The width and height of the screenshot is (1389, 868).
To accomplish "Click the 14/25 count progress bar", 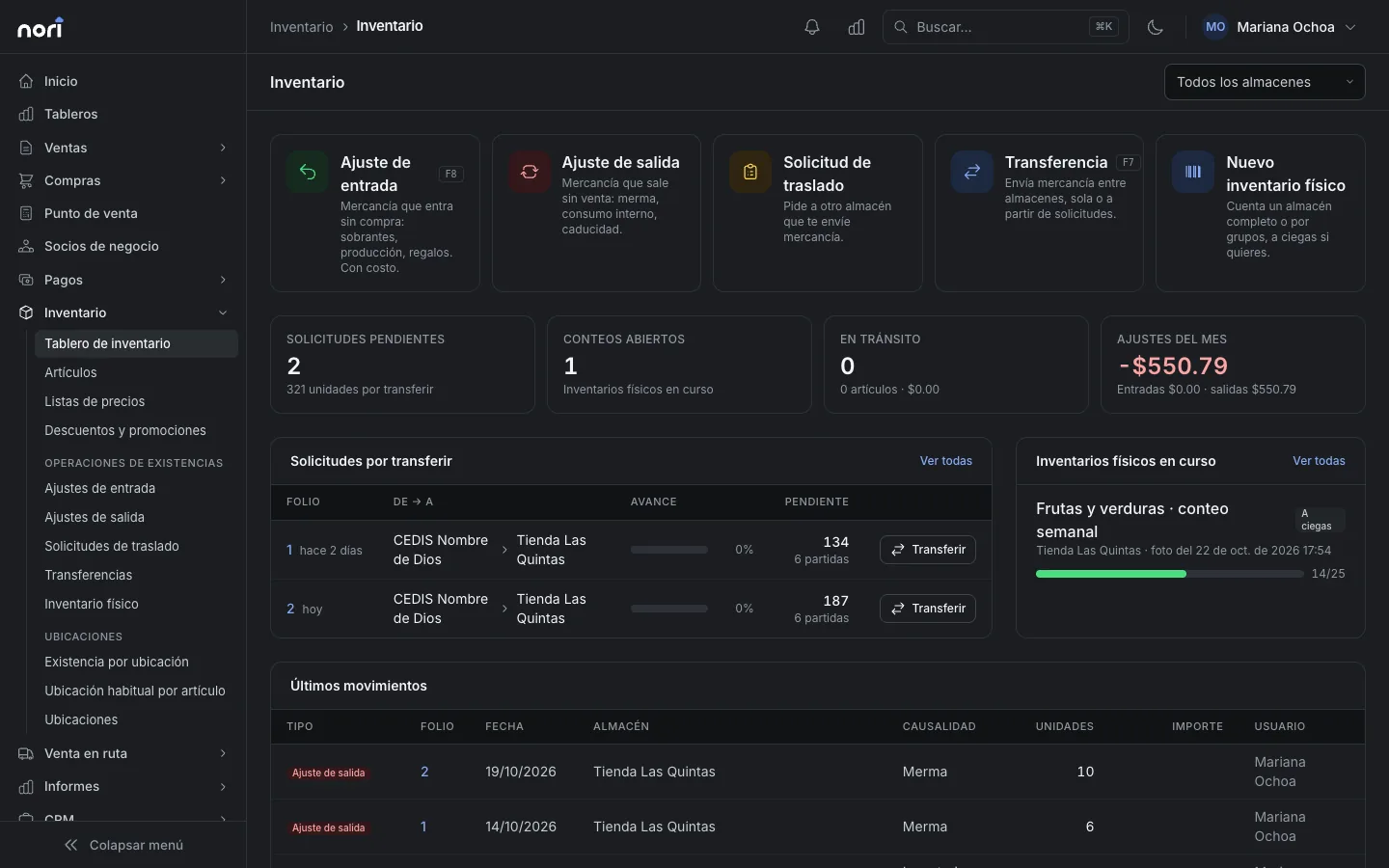I will coord(1169,574).
